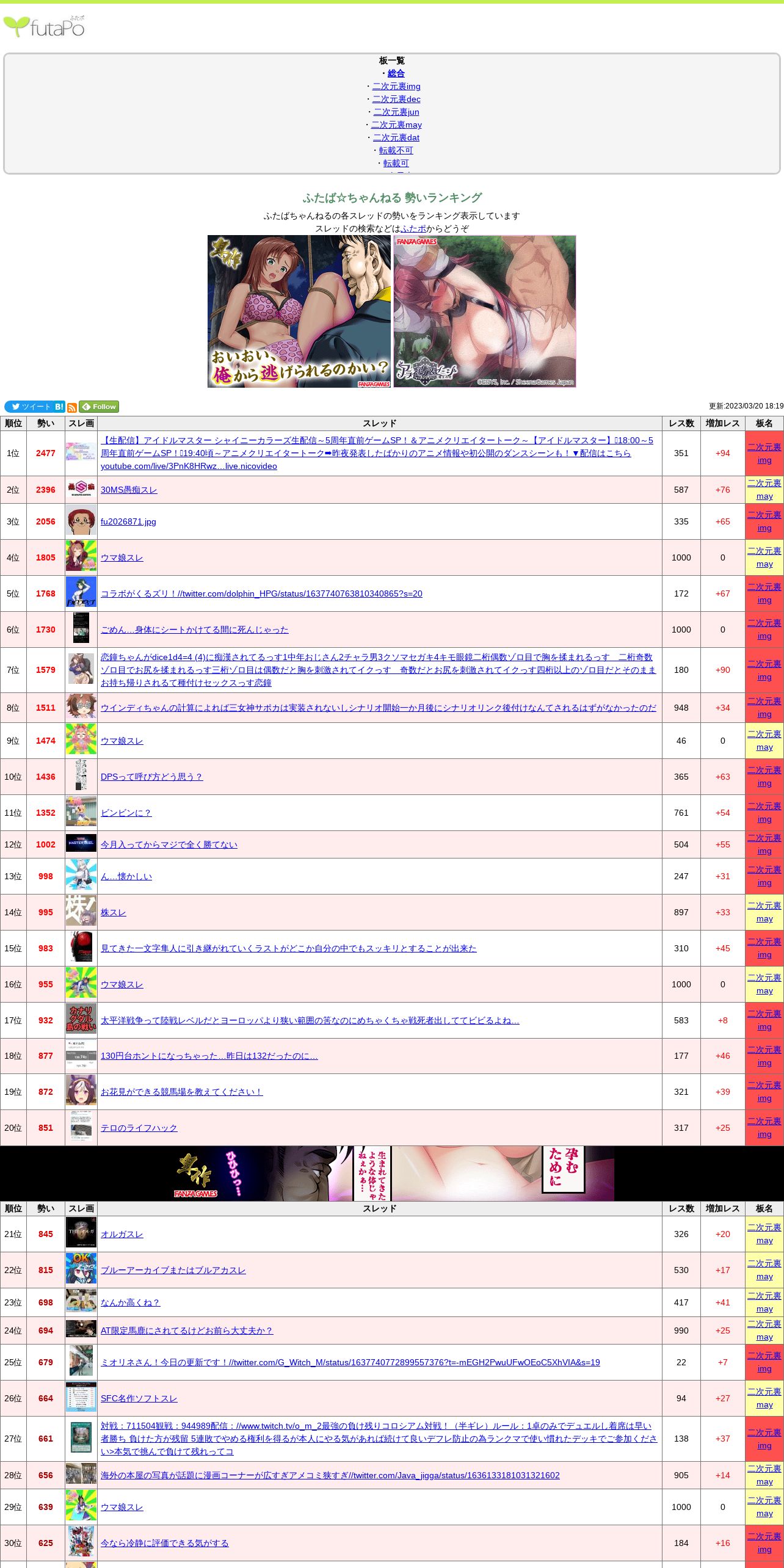
Task: Open the thumbnail of the 1位 thread
Action: [x=81, y=453]
